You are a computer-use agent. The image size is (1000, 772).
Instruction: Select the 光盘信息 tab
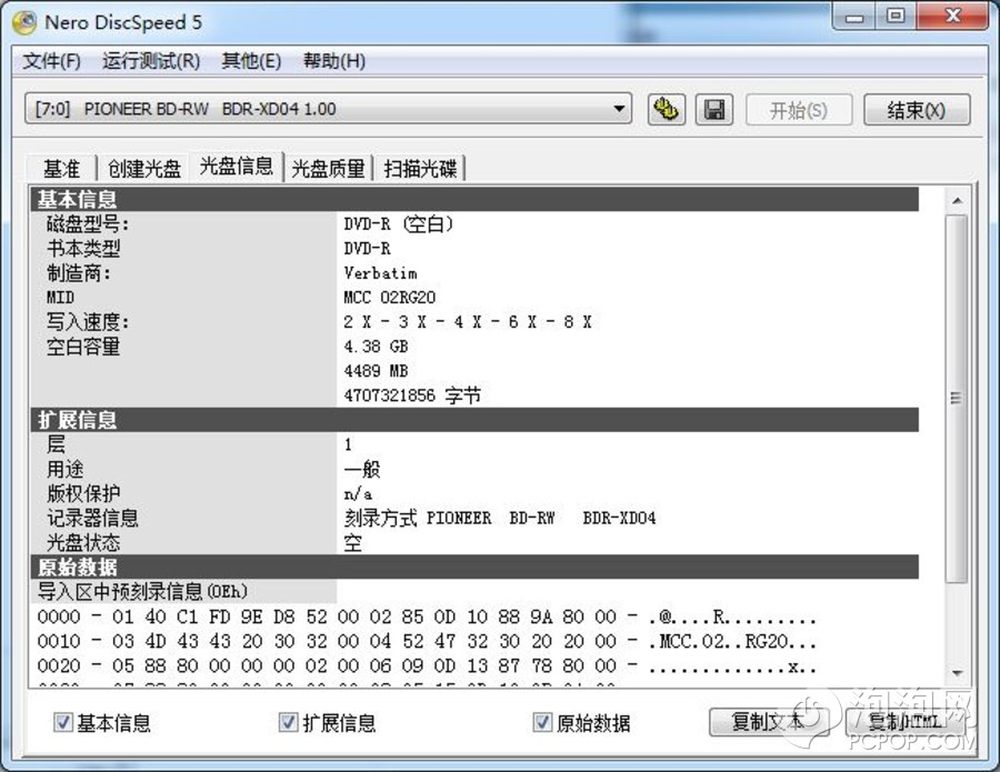pos(236,167)
